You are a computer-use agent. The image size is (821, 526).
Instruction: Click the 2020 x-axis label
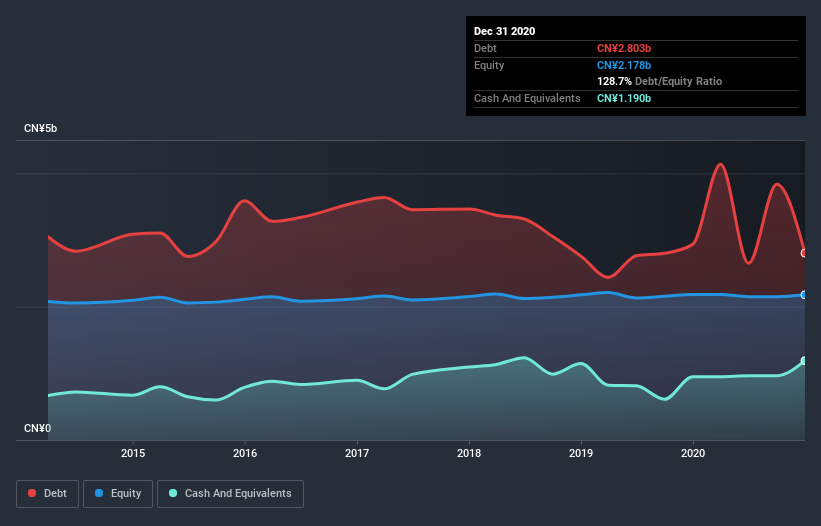click(693, 453)
